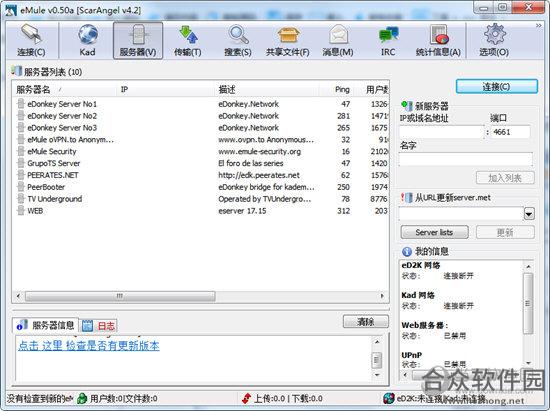Select the eMule oVPN.to Anonym... server row
Image resolution: width=550 pixels, height=411 pixels.
click(201, 140)
